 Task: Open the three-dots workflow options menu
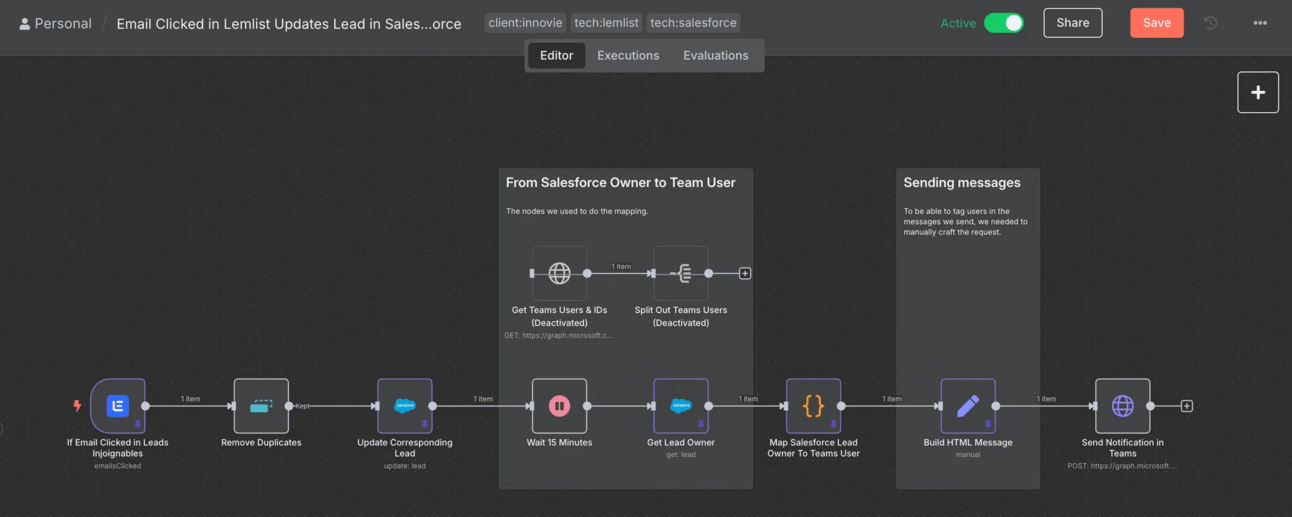(1260, 23)
